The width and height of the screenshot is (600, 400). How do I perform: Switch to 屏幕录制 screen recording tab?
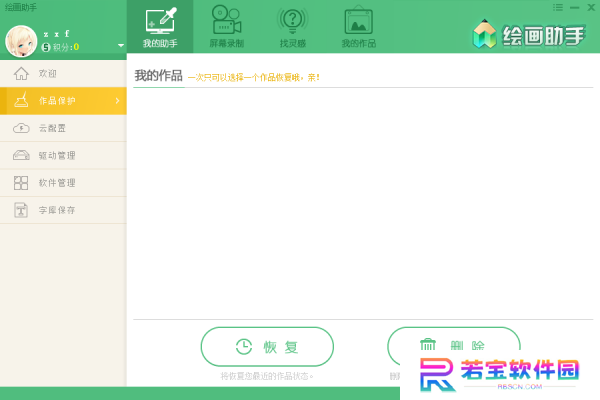point(227,27)
